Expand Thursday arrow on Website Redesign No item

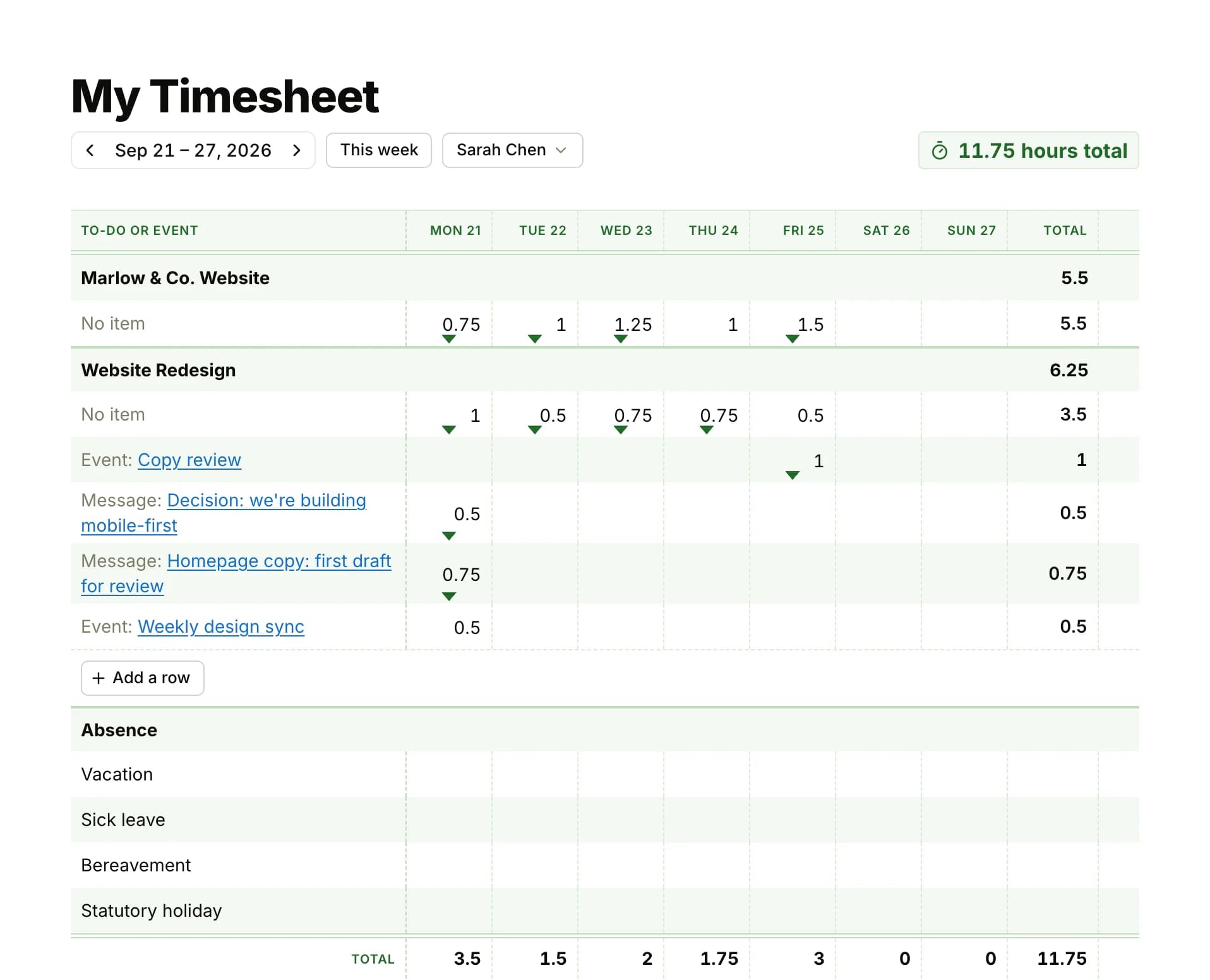(x=707, y=430)
